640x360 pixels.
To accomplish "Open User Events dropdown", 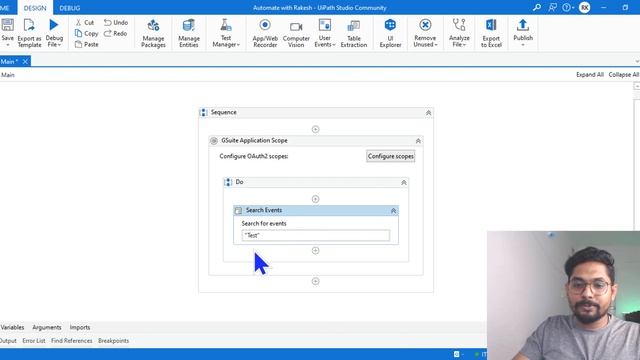I will (324, 33).
